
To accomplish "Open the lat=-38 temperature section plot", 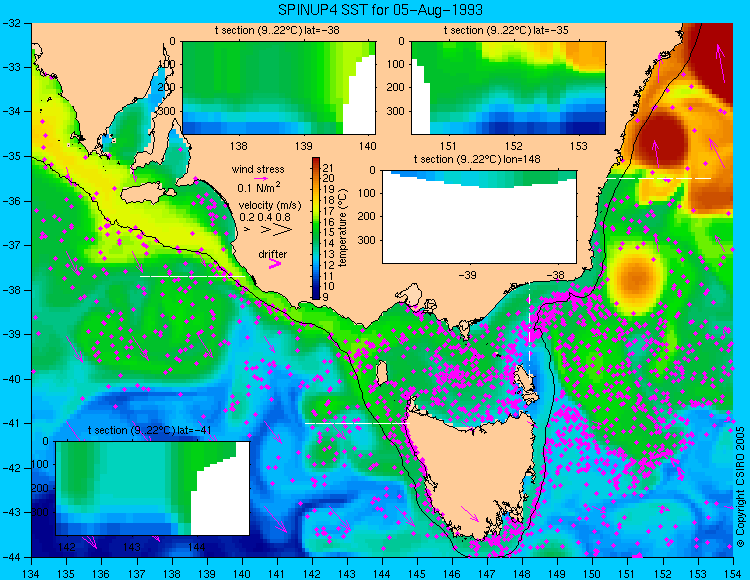I will [279, 88].
